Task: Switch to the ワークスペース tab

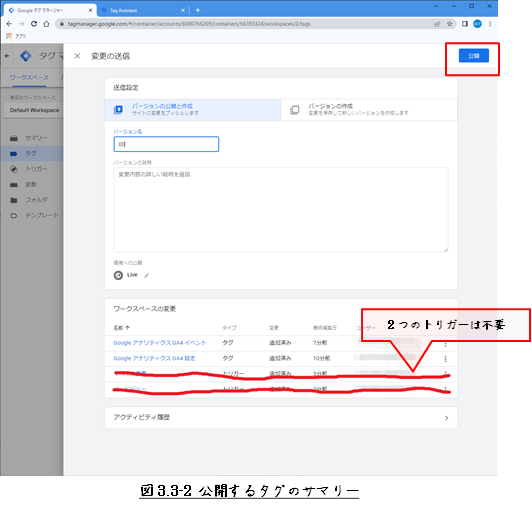Action: pos(29,78)
